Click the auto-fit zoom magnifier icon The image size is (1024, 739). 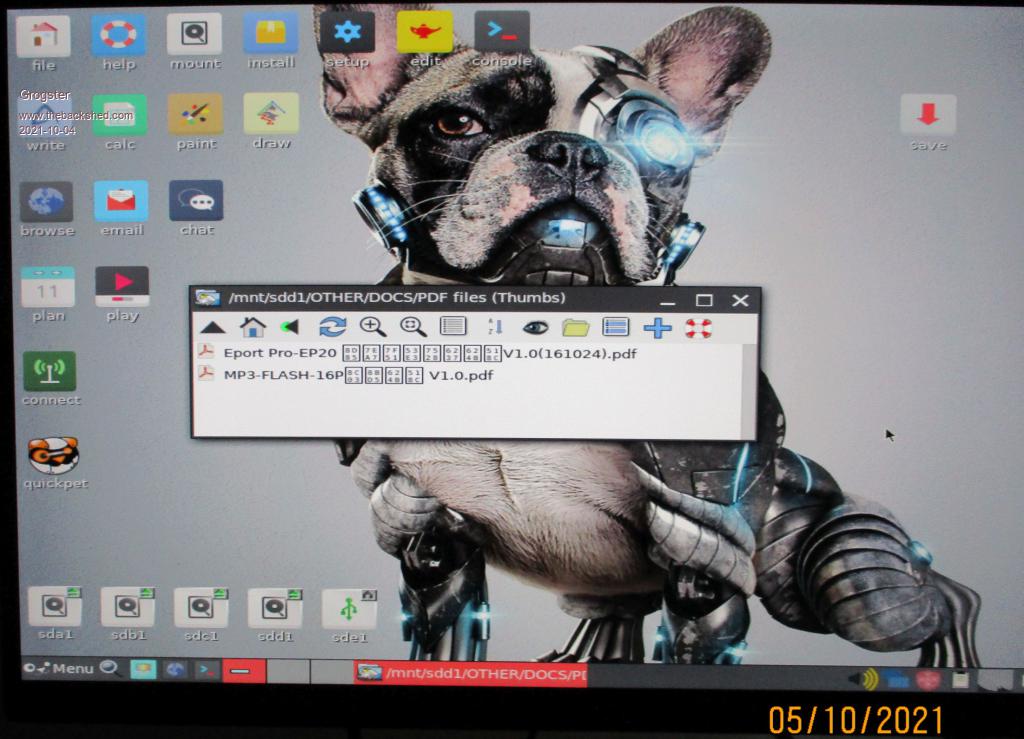(x=413, y=327)
